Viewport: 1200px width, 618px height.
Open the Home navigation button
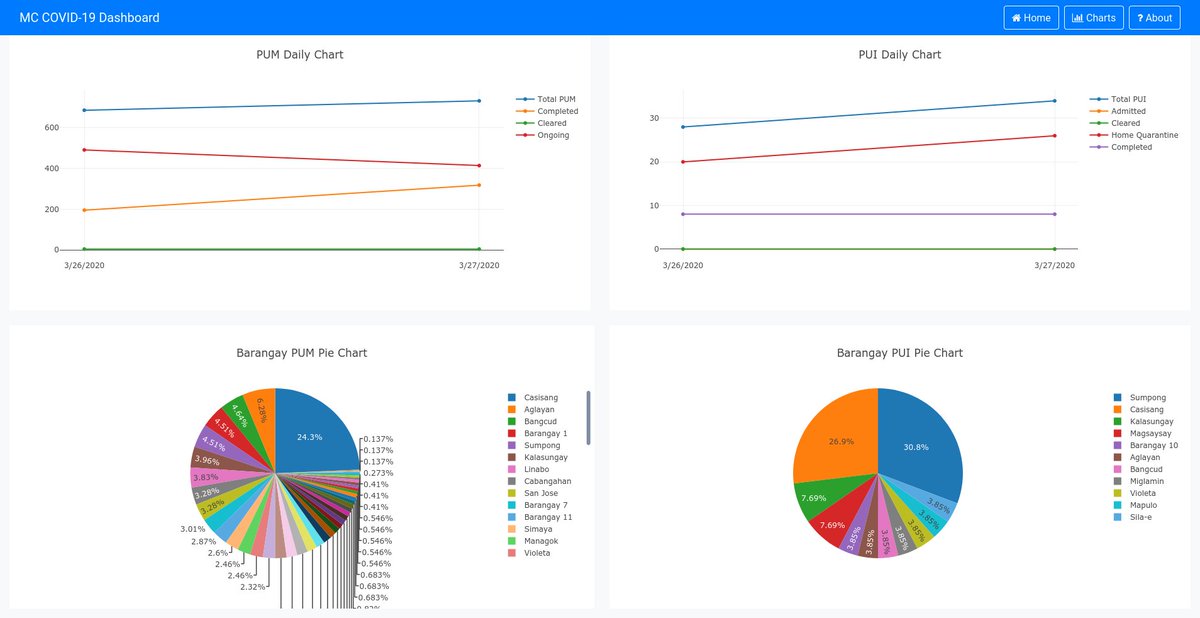[x=1031, y=18]
